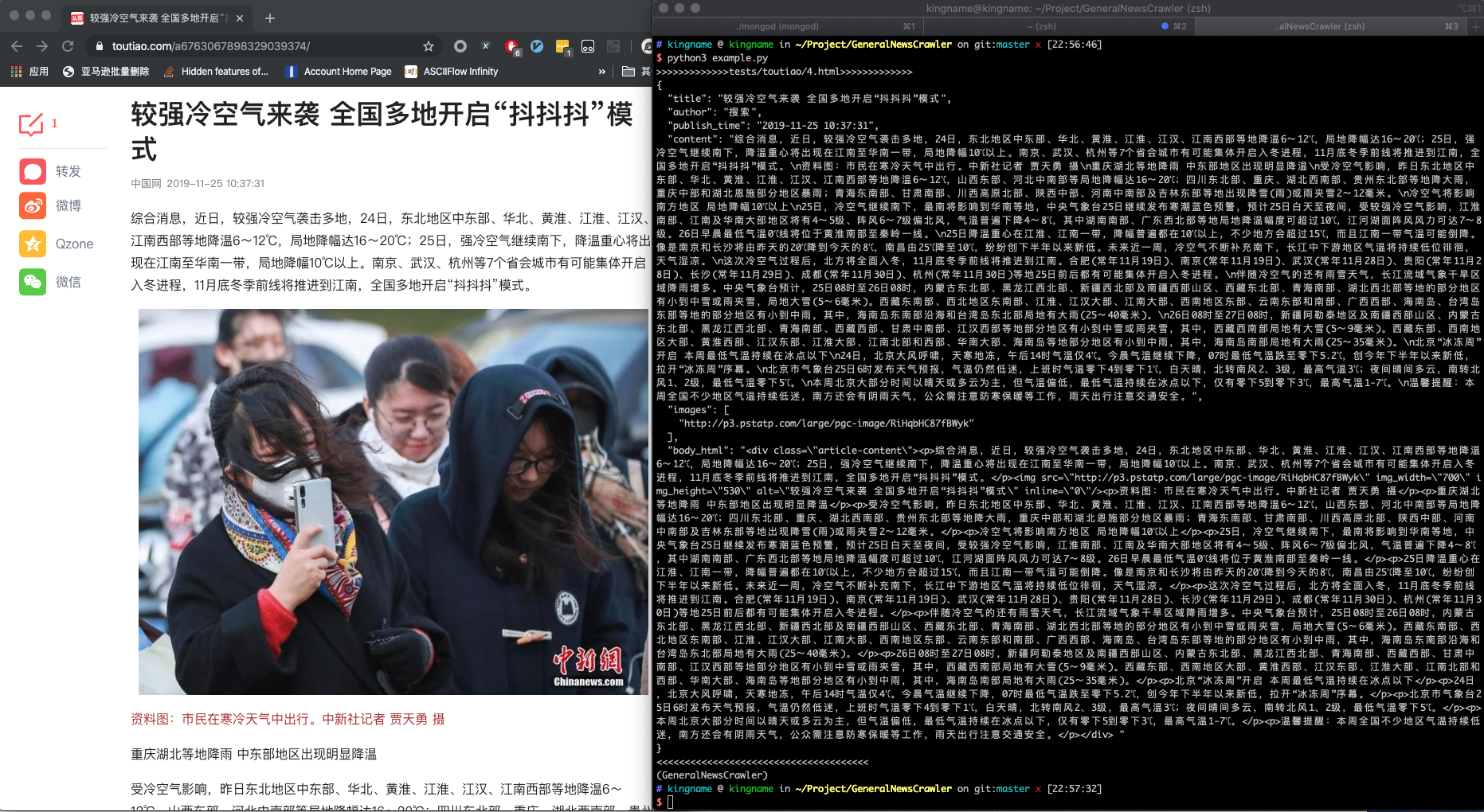The width and height of the screenshot is (1484, 812).
Task: Open the blue V extension icon
Action: [537, 46]
